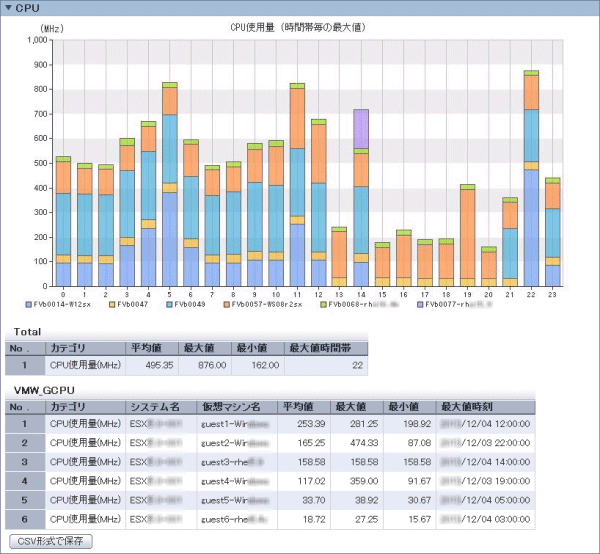
Task: Click the purple bar segment at hour 14
Action: (x=361, y=128)
